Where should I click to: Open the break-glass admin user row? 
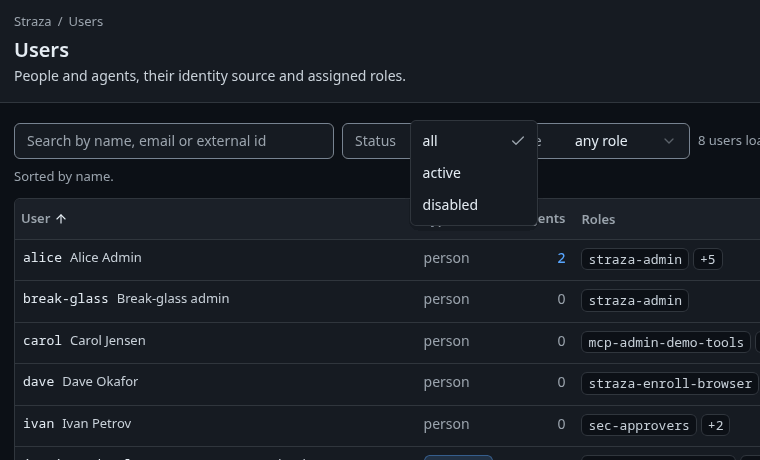point(387,301)
